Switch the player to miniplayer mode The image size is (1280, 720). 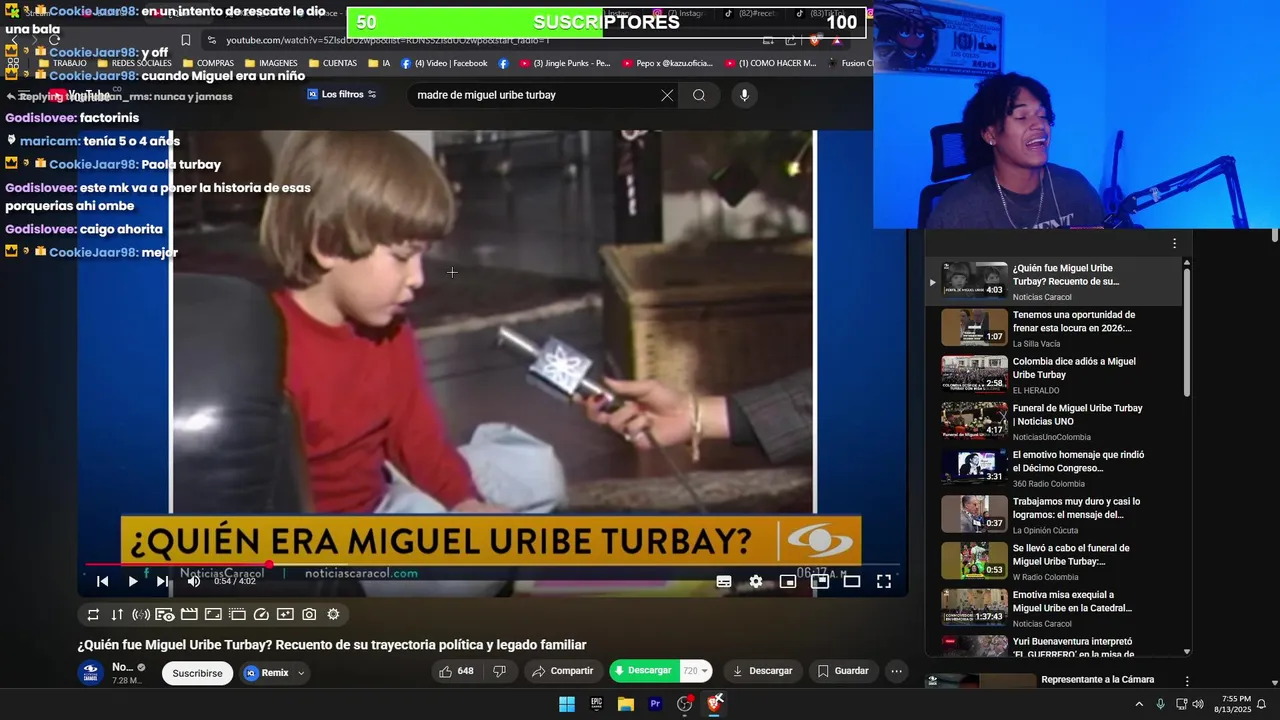tap(788, 581)
